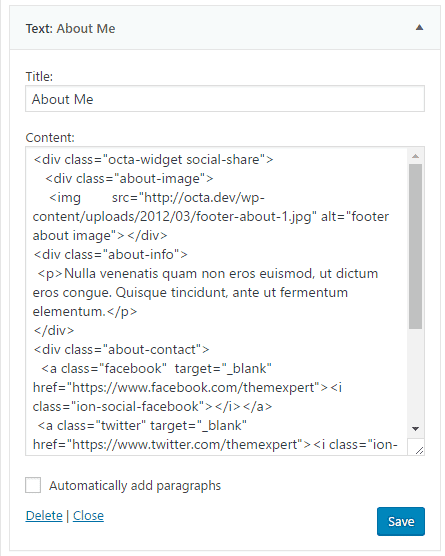Enable Automatically add paragraphs checkbox
445x556 pixels.
(x=33, y=485)
